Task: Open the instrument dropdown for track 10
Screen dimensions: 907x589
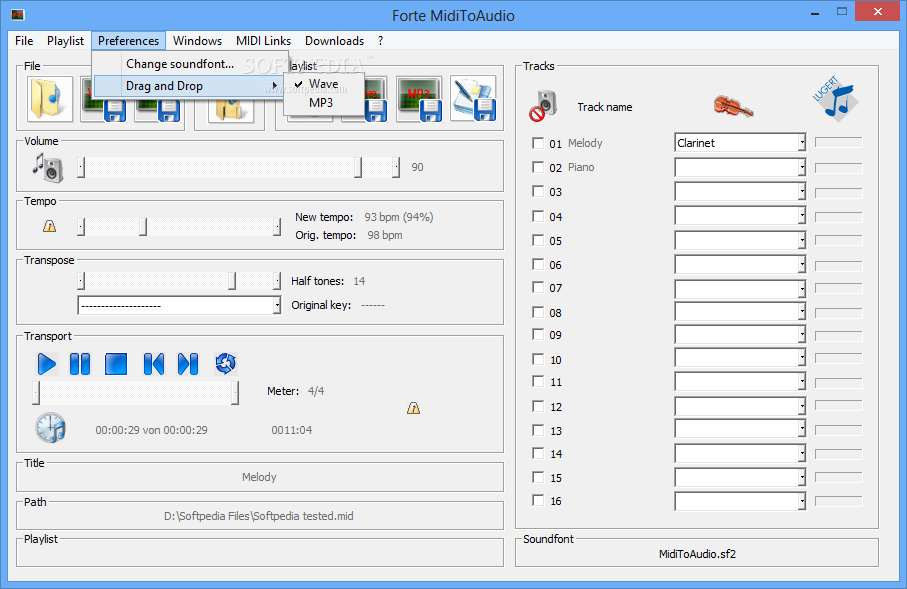Action: point(802,359)
